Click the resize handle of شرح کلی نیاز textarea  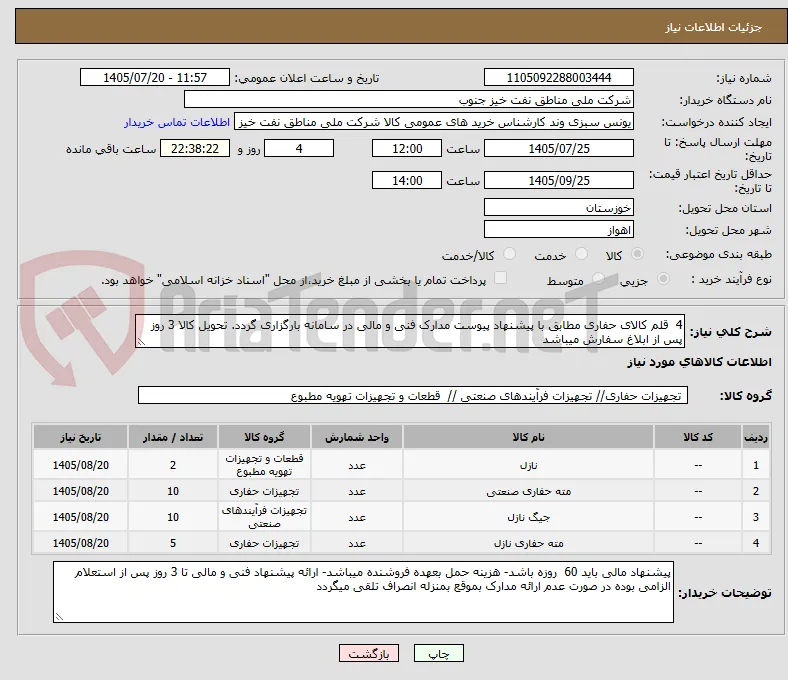[141, 342]
